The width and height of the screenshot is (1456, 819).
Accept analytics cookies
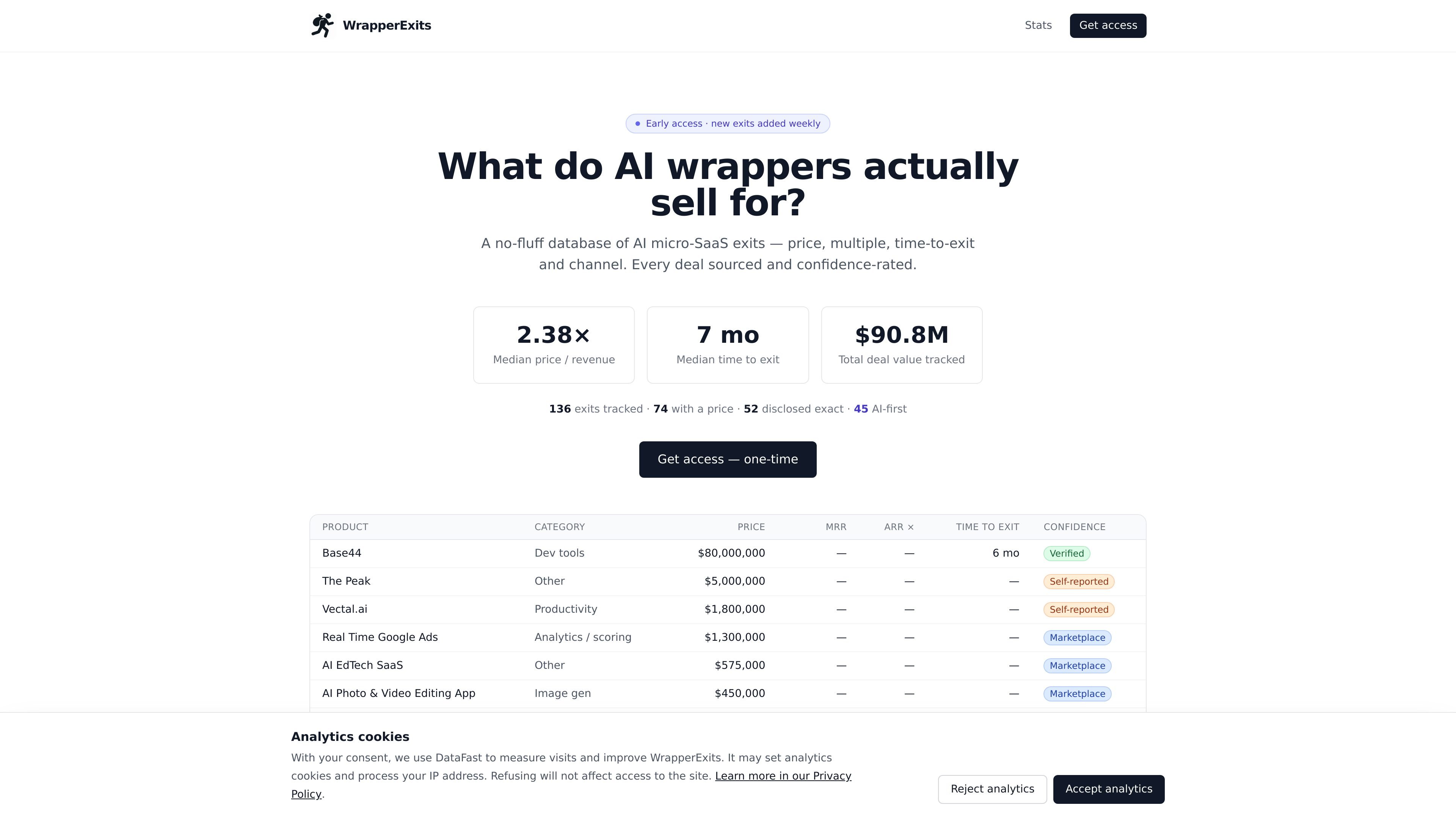tap(1108, 789)
